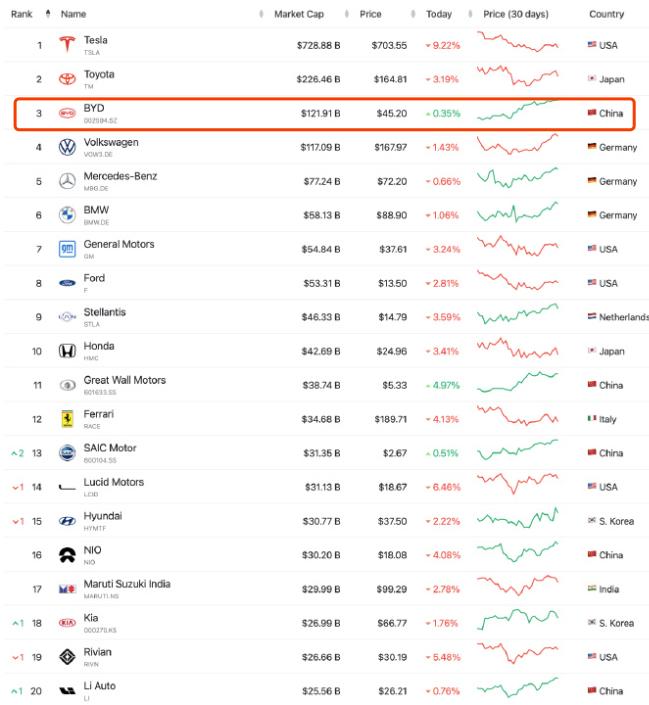This screenshot has height=705, width=649.
Task: Click the Price (30 days) column header
Action: tap(515, 14)
